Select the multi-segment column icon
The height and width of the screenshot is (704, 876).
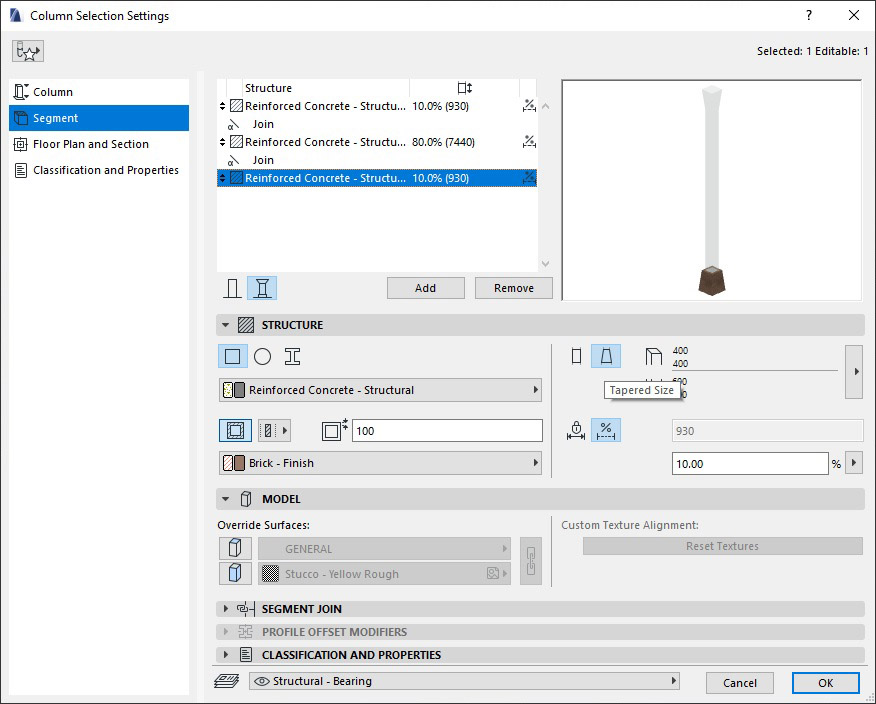[262, 288]
